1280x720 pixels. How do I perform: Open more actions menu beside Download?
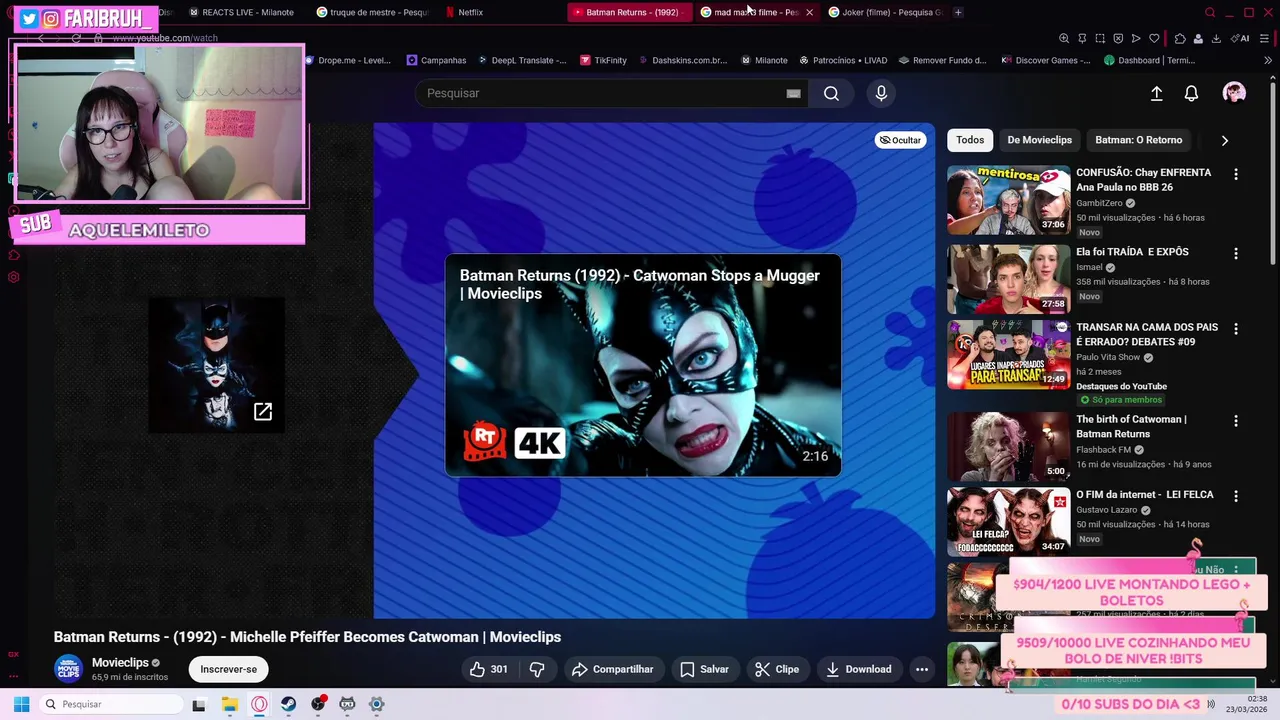tap(922, 669)
